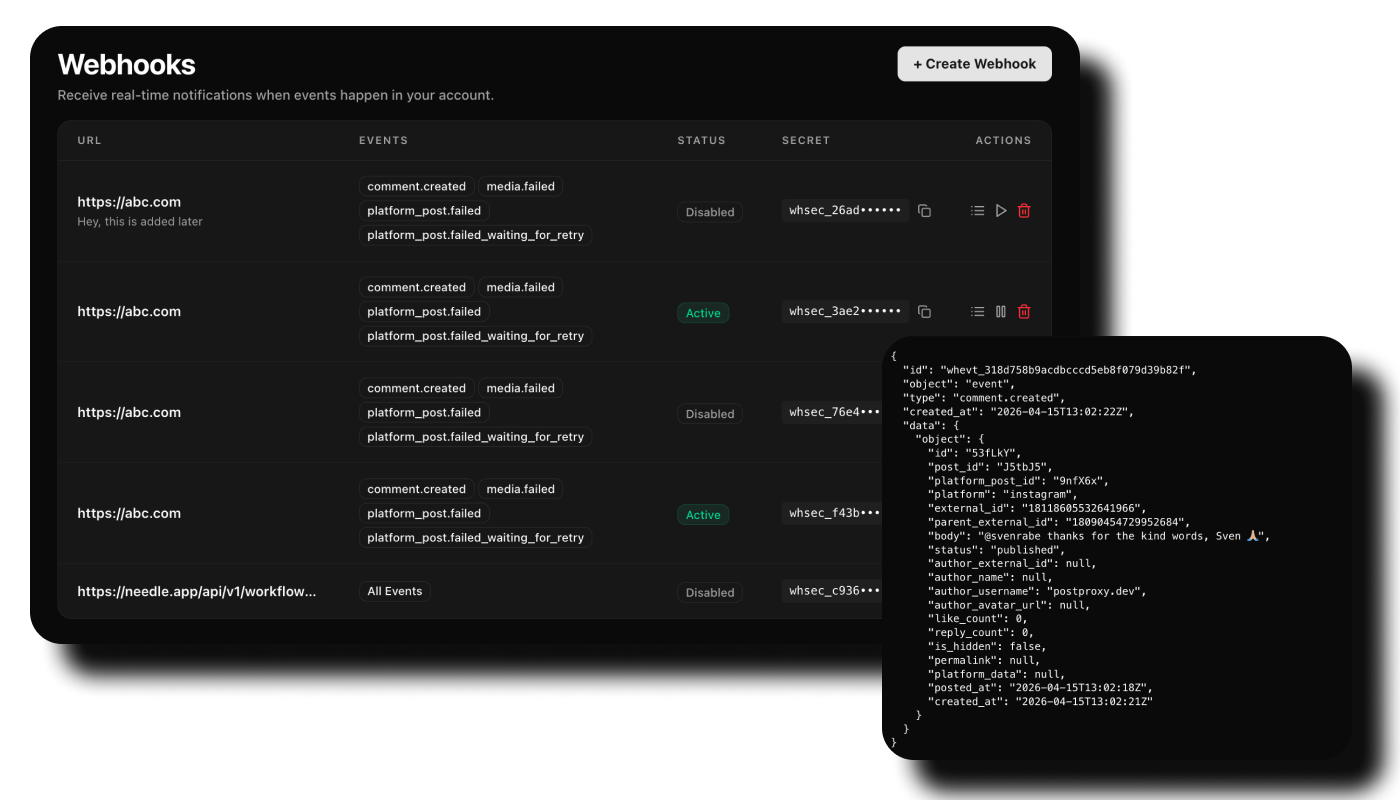Click comment.created tag in the whsec_76e4 row
This screenshot has width=1400, height=800.
[x=416, y=388]
